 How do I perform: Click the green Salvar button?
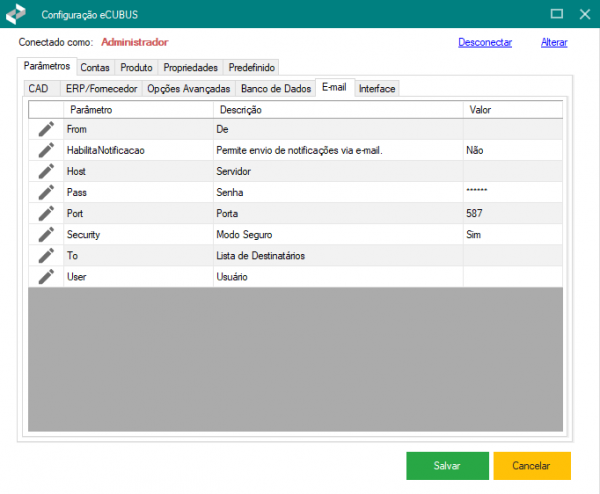click(447, 466)
